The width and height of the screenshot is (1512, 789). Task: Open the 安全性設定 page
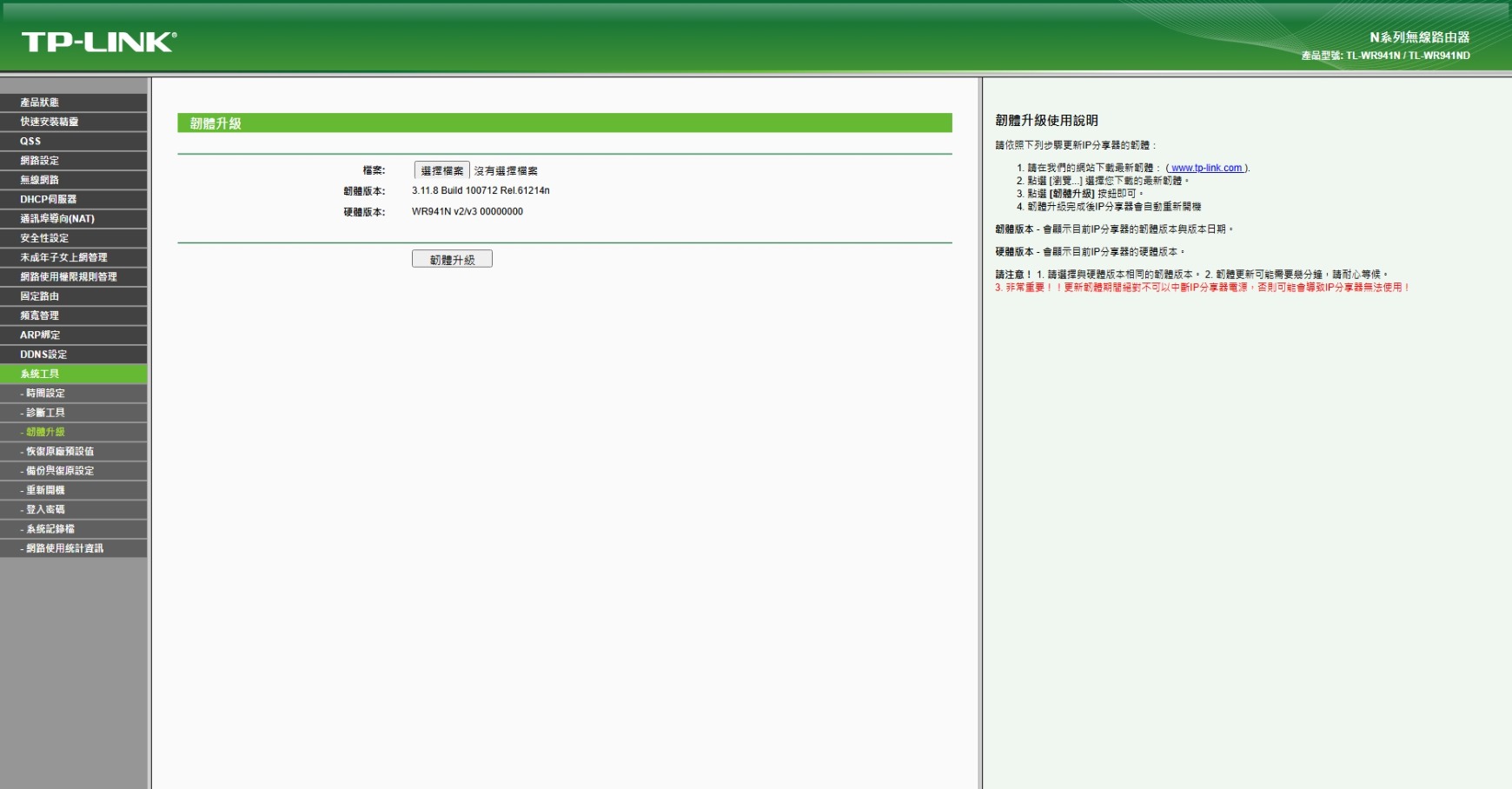[40, 237]
